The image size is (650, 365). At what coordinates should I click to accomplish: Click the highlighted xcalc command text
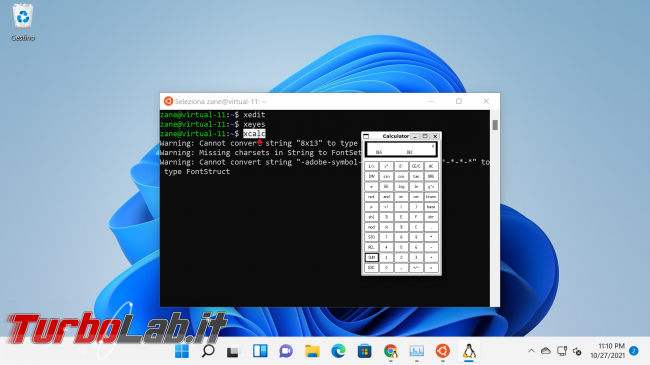click(254, 134)
